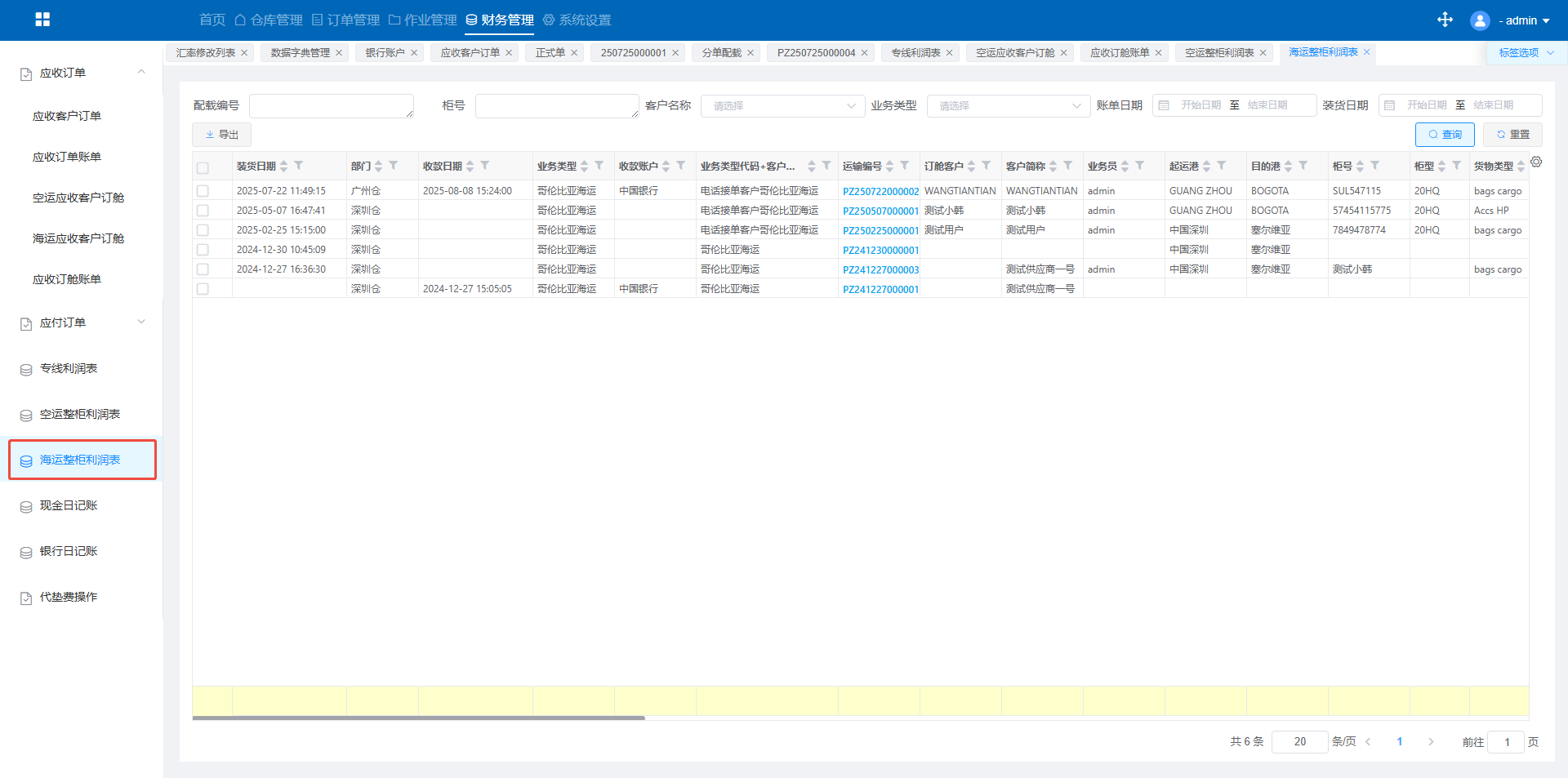The image size is (1568, 778).
Task: Close the 银行账户 tab
Action: [x=414, y=53]
